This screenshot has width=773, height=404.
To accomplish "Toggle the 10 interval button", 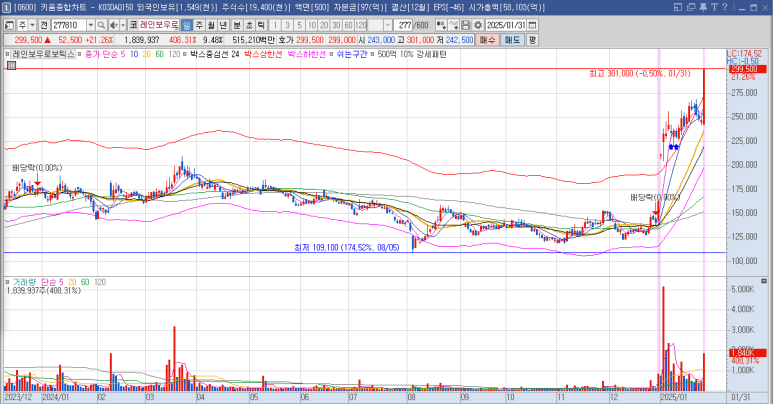I will tap(312, 25).
